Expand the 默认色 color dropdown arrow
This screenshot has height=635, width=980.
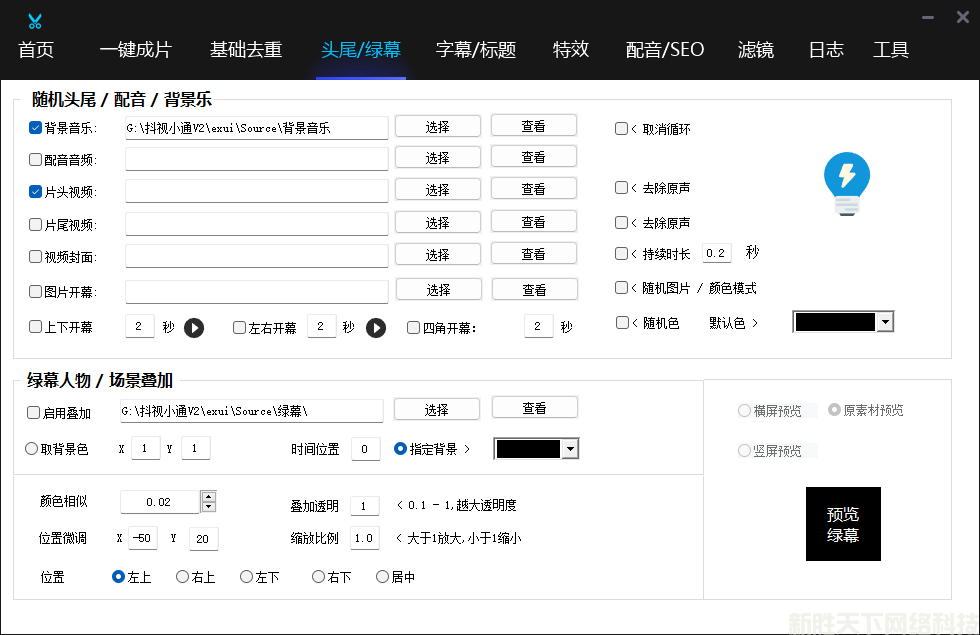point(884,322)
